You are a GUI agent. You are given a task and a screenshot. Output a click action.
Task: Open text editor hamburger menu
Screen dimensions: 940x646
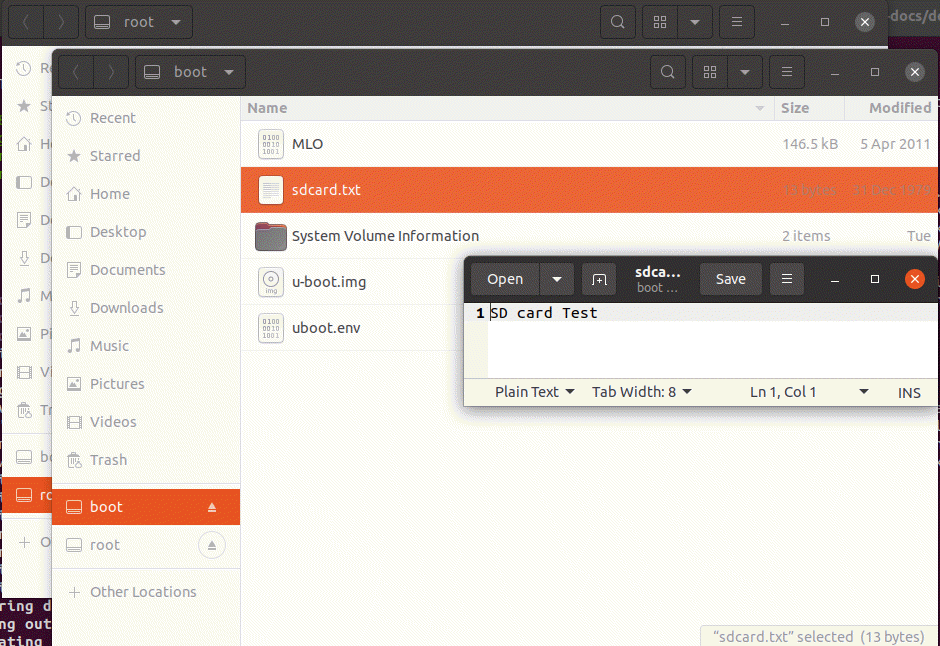click(787, 279)
